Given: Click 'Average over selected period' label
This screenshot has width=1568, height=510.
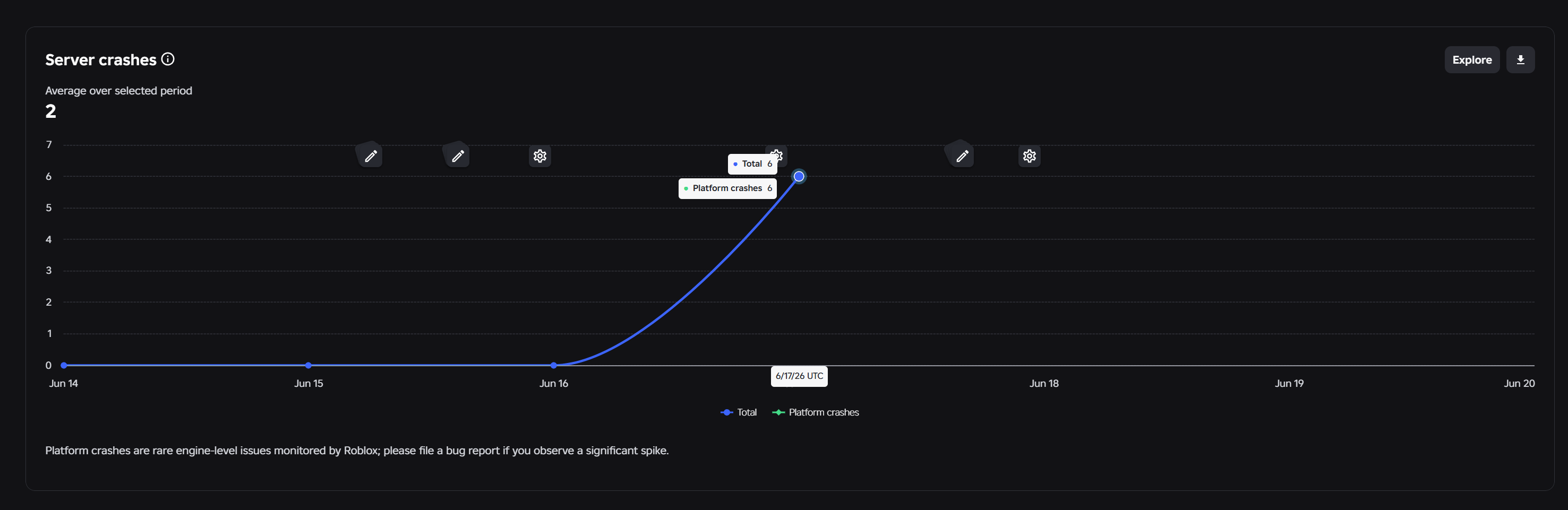Looking at the screenshot, I should click(119, 91).
